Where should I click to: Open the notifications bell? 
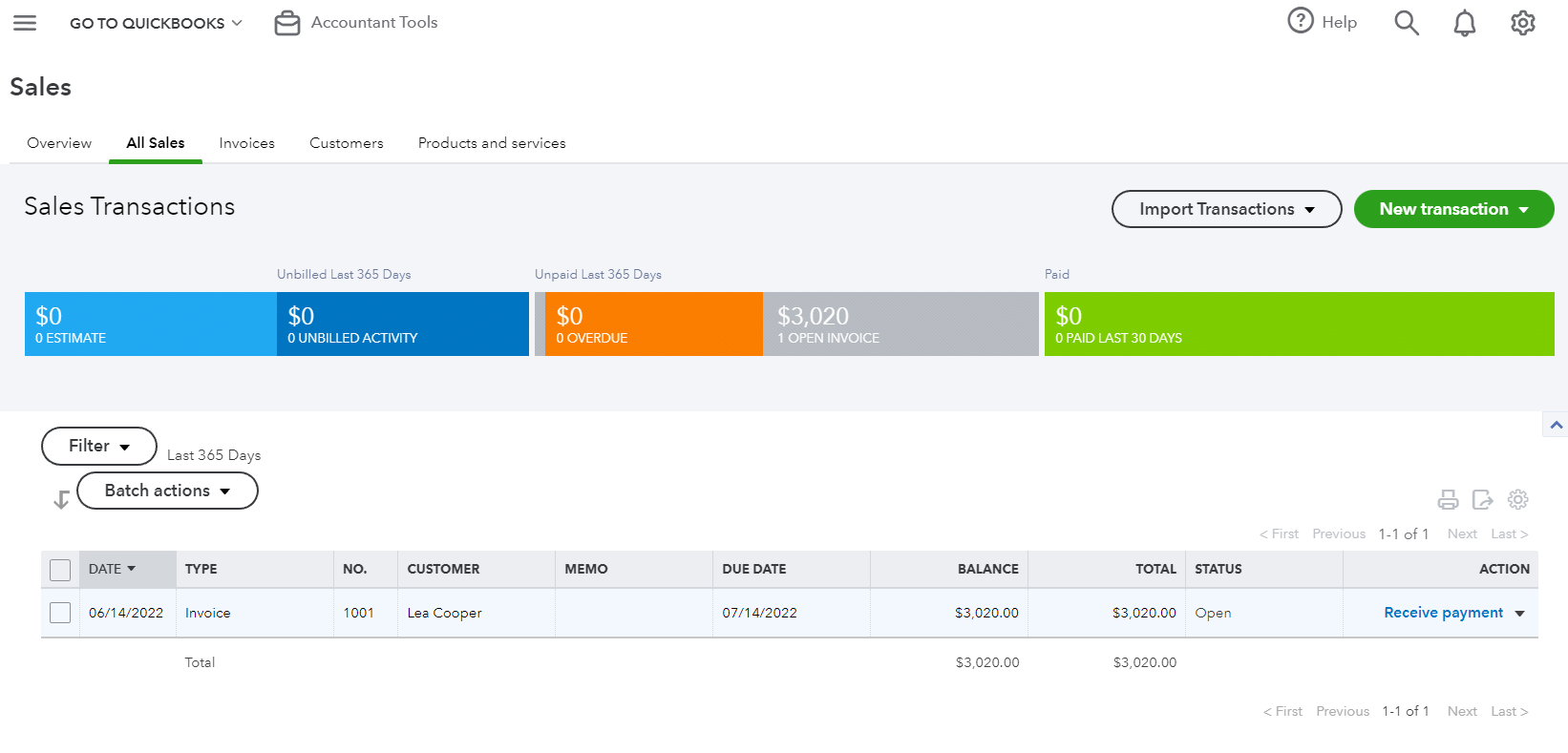1464,23
